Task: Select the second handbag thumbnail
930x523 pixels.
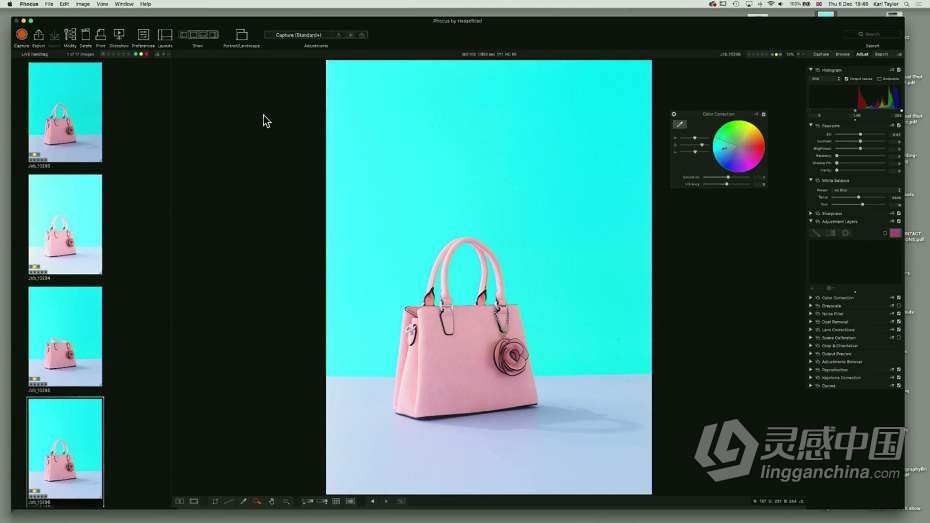Action: [65, 225]
